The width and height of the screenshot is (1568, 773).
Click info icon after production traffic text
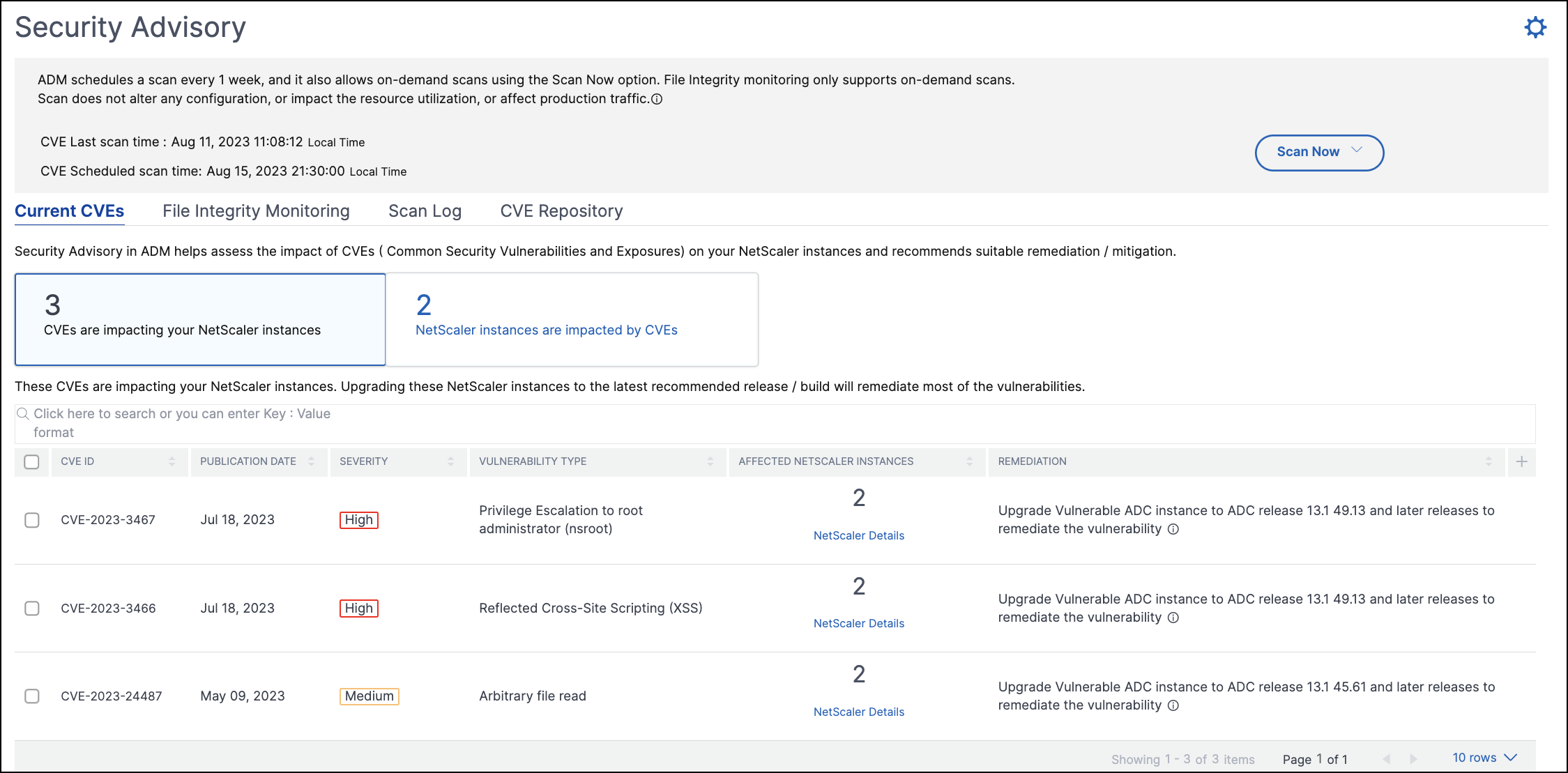coord(657,99)
